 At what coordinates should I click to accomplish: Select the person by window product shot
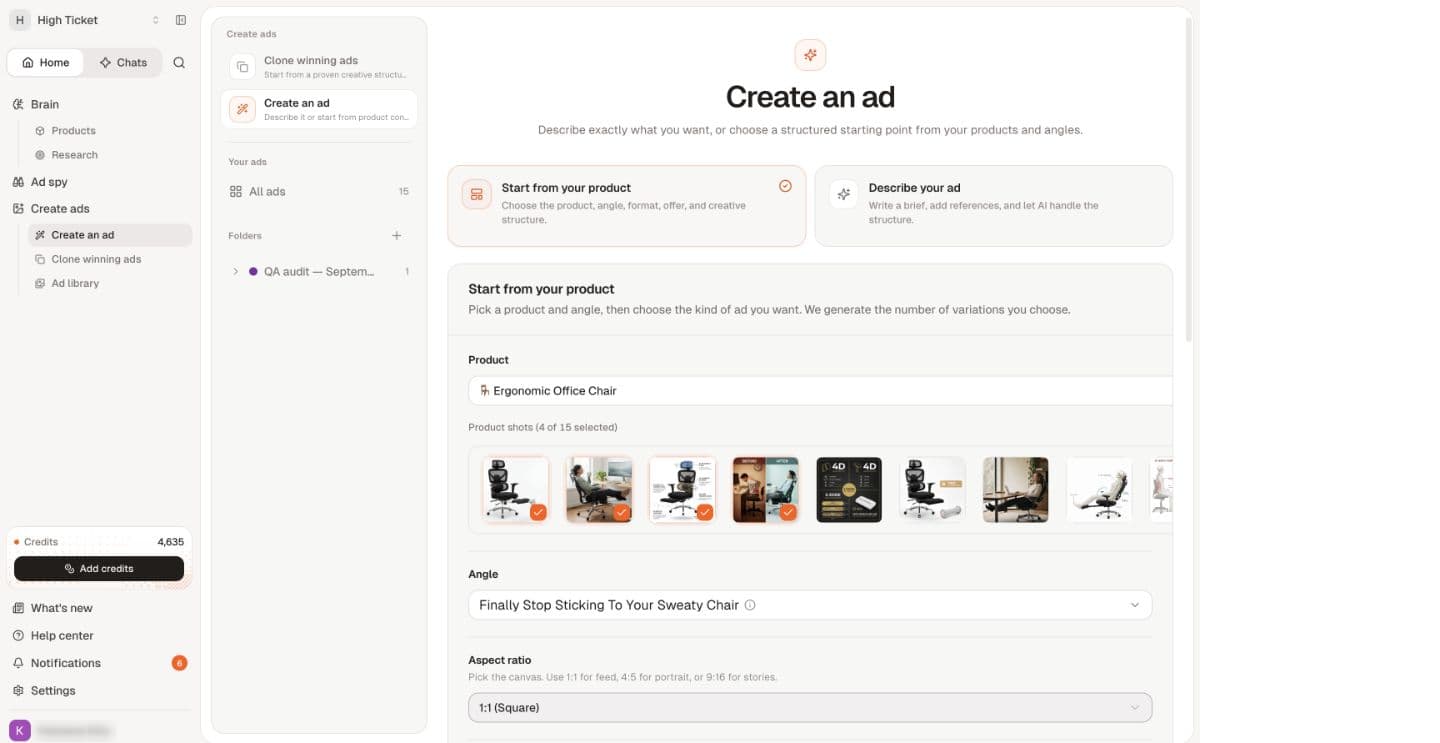point(1016,490)
